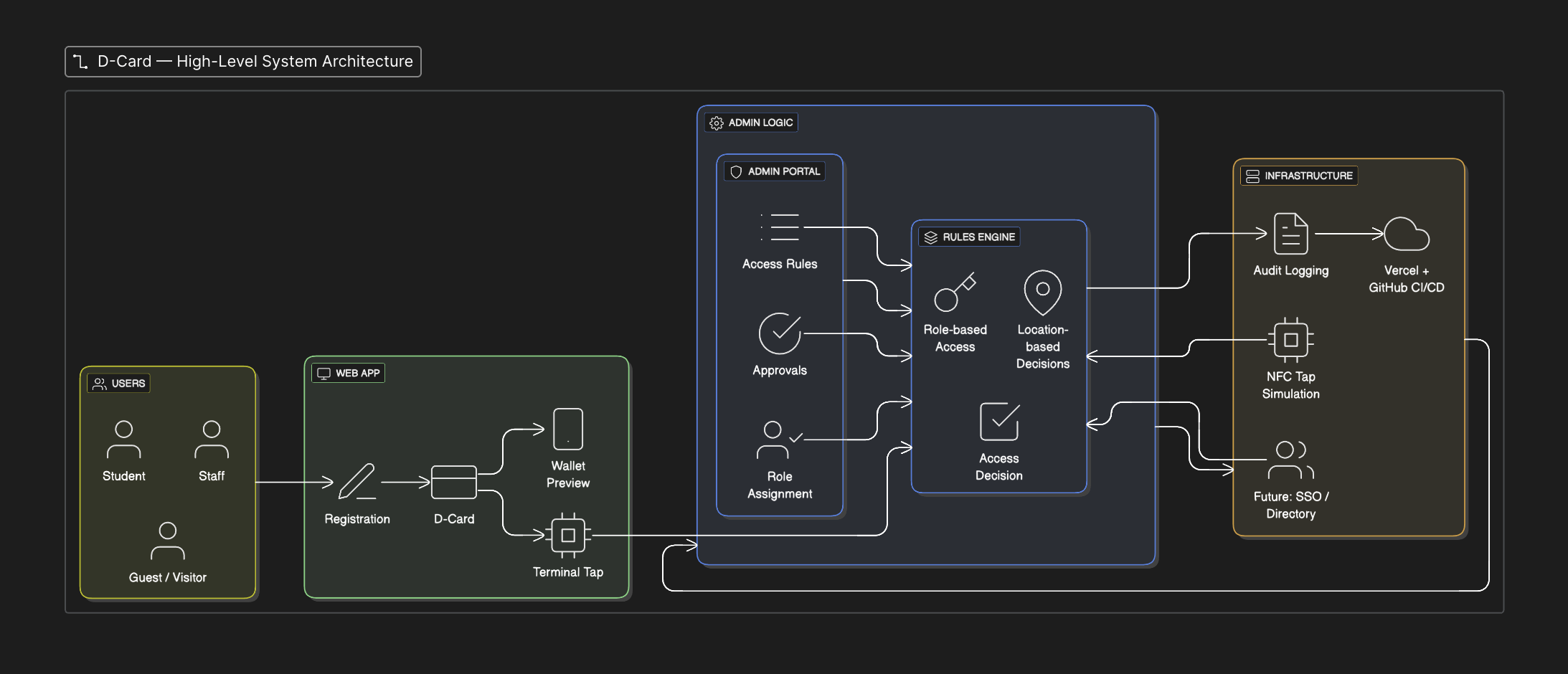Open the RULES ENGINE header label
The image size is (1568, 674).
(x=969, y=237)
